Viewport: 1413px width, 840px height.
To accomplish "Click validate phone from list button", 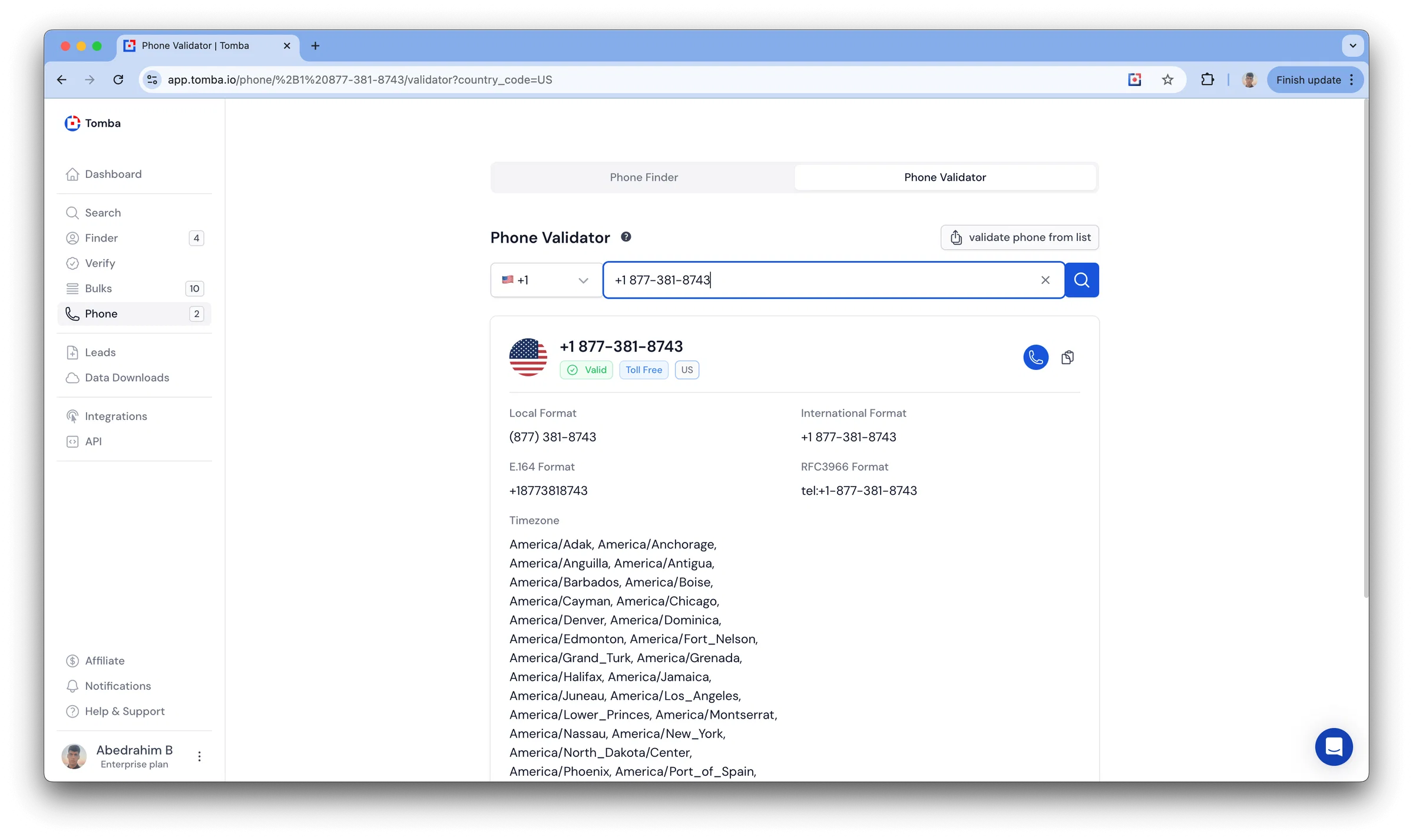I will (1020, 237).
